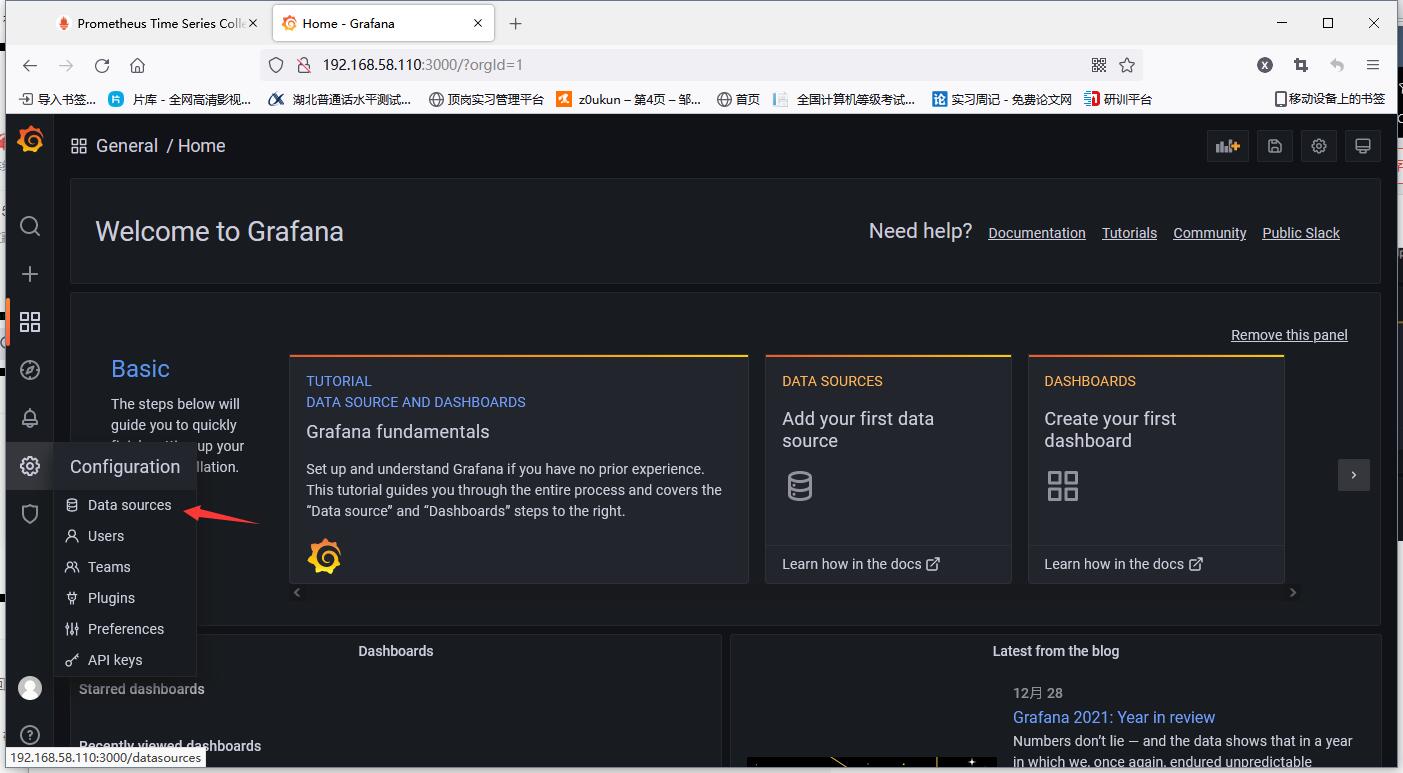Click Remove this panel link
Screen dimensions: 1403x773
1289,335
